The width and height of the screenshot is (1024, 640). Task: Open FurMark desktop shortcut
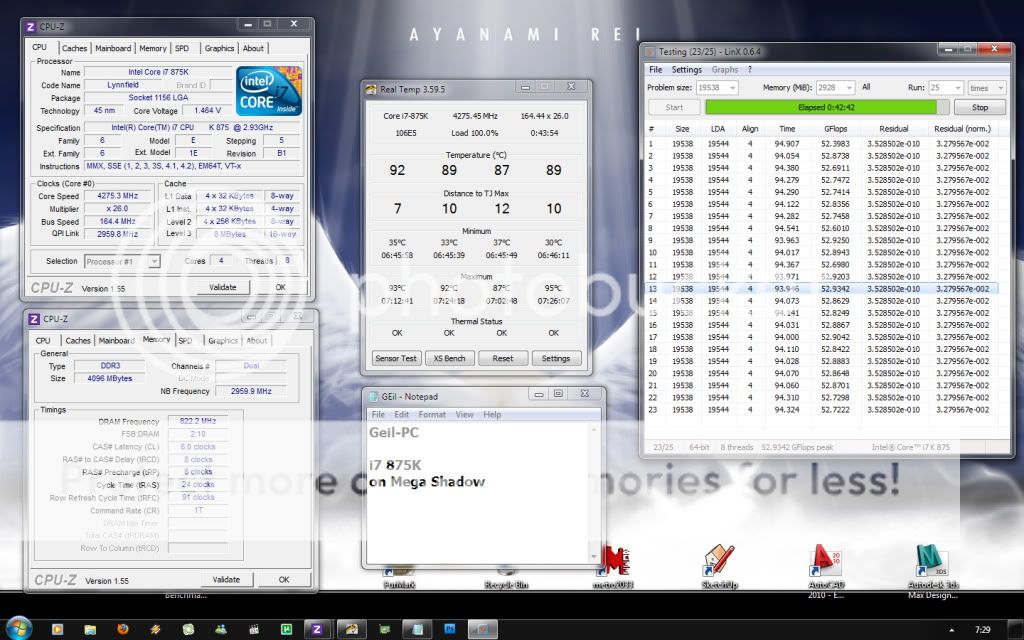point(399,577)
